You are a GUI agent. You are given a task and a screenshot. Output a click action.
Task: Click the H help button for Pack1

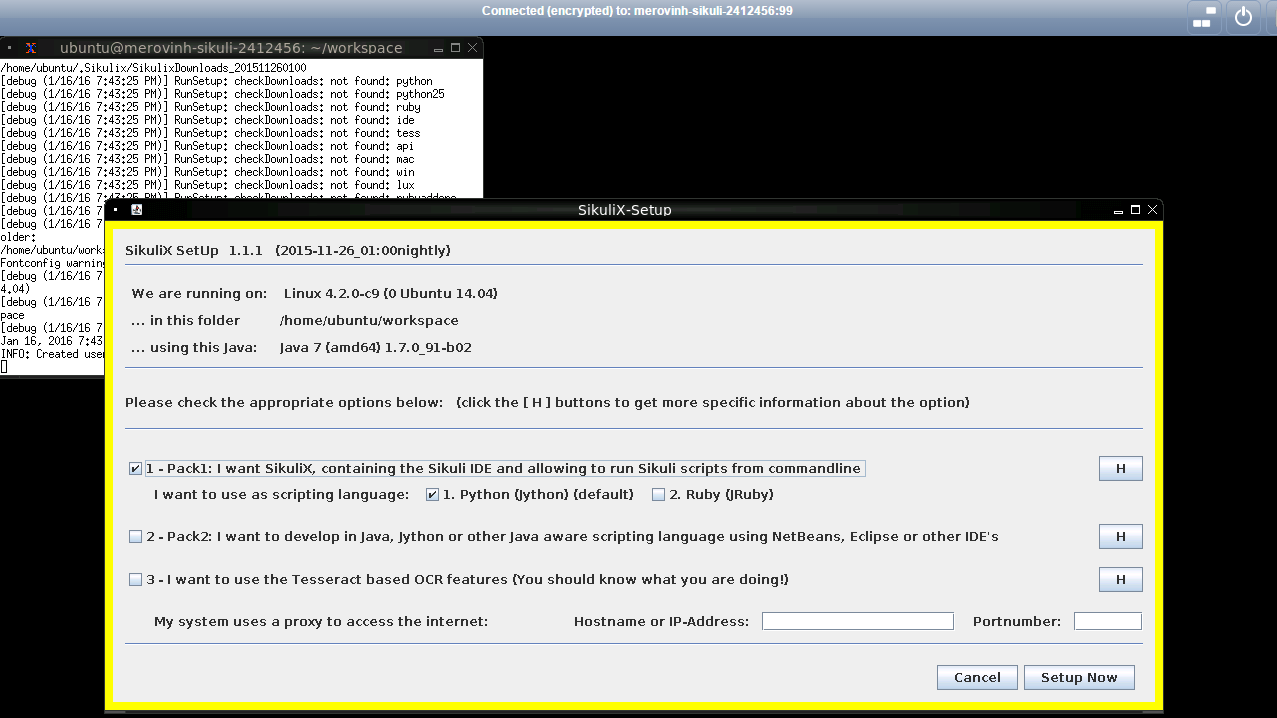(x=1120, y=468)
